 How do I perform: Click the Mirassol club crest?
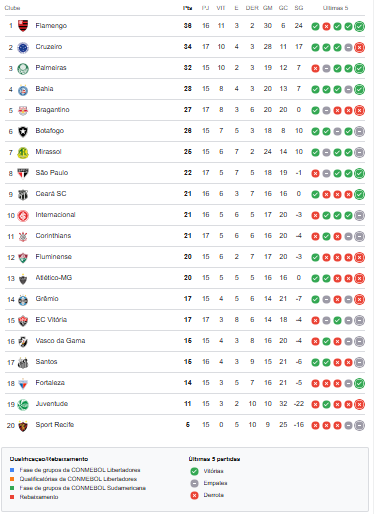coord(23,153)
